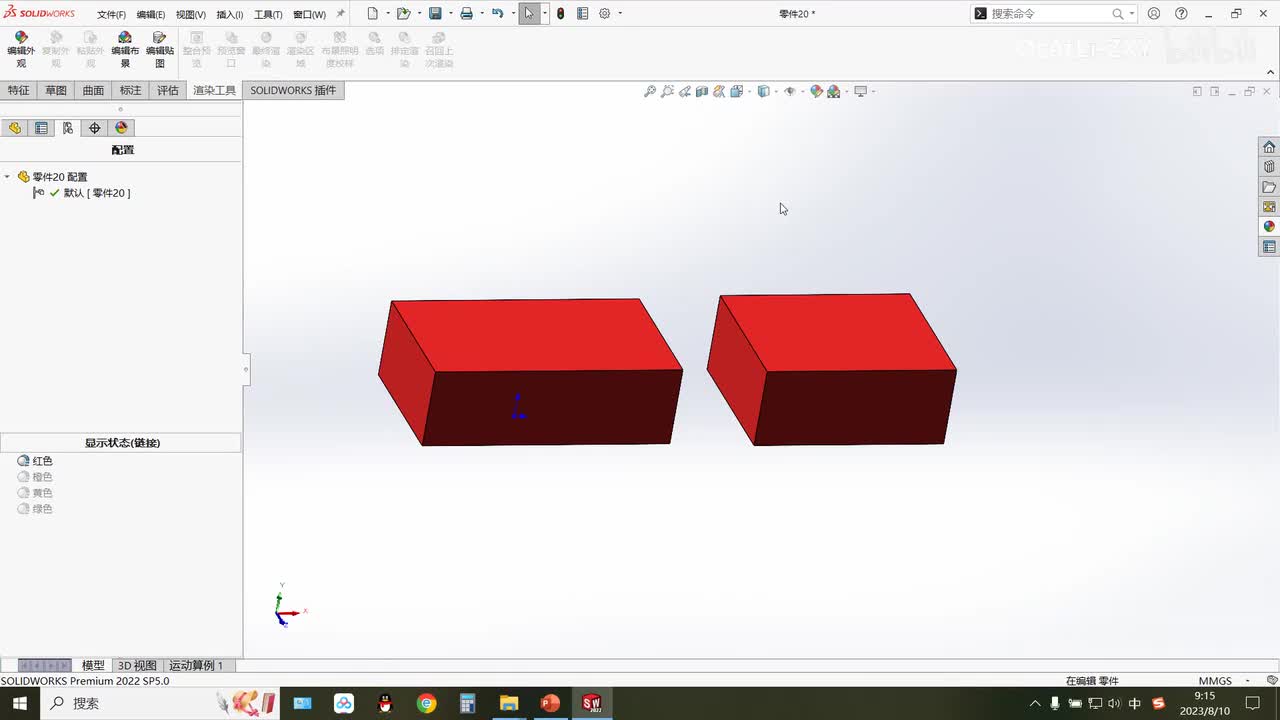Click the Section View icon
The image size is (1280, 720).
pyautogui.click(x=702, y=92)
